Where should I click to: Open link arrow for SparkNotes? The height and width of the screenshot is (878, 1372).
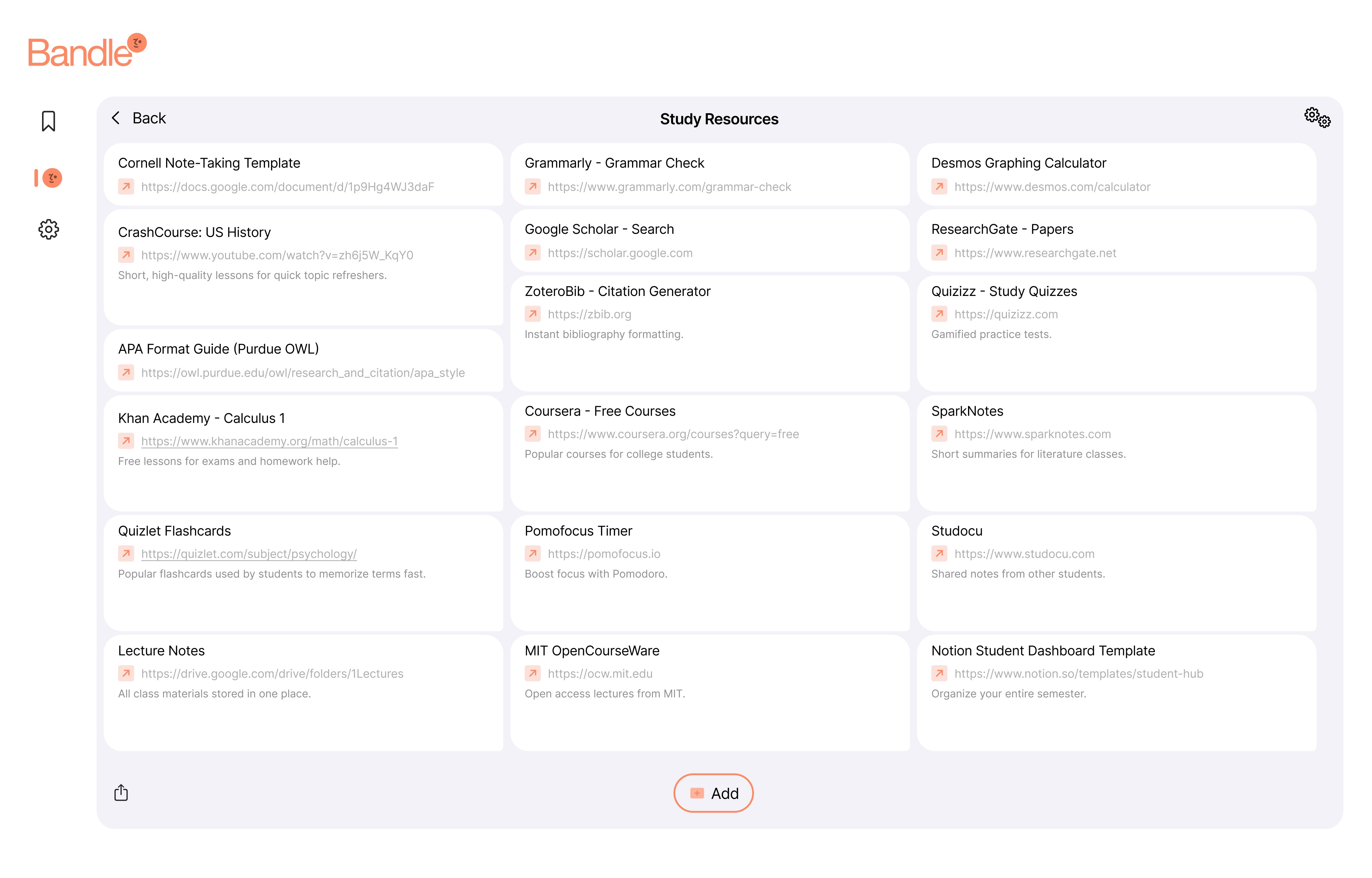(939, 434)
